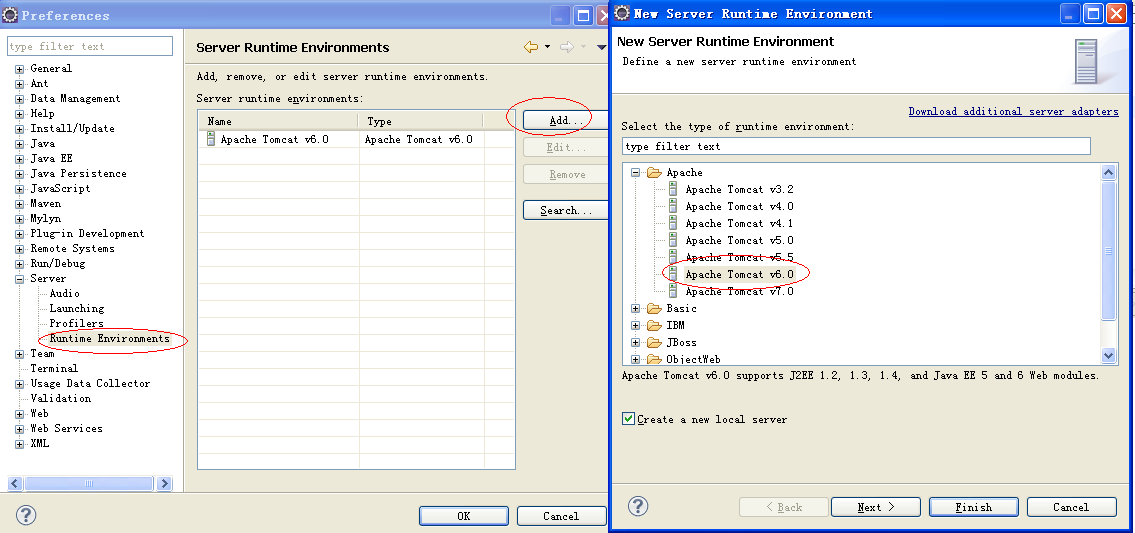Select Apache Tomcat v4.1 server icon
Viewport: 1135px width, 533px height.
coord(673,223)
